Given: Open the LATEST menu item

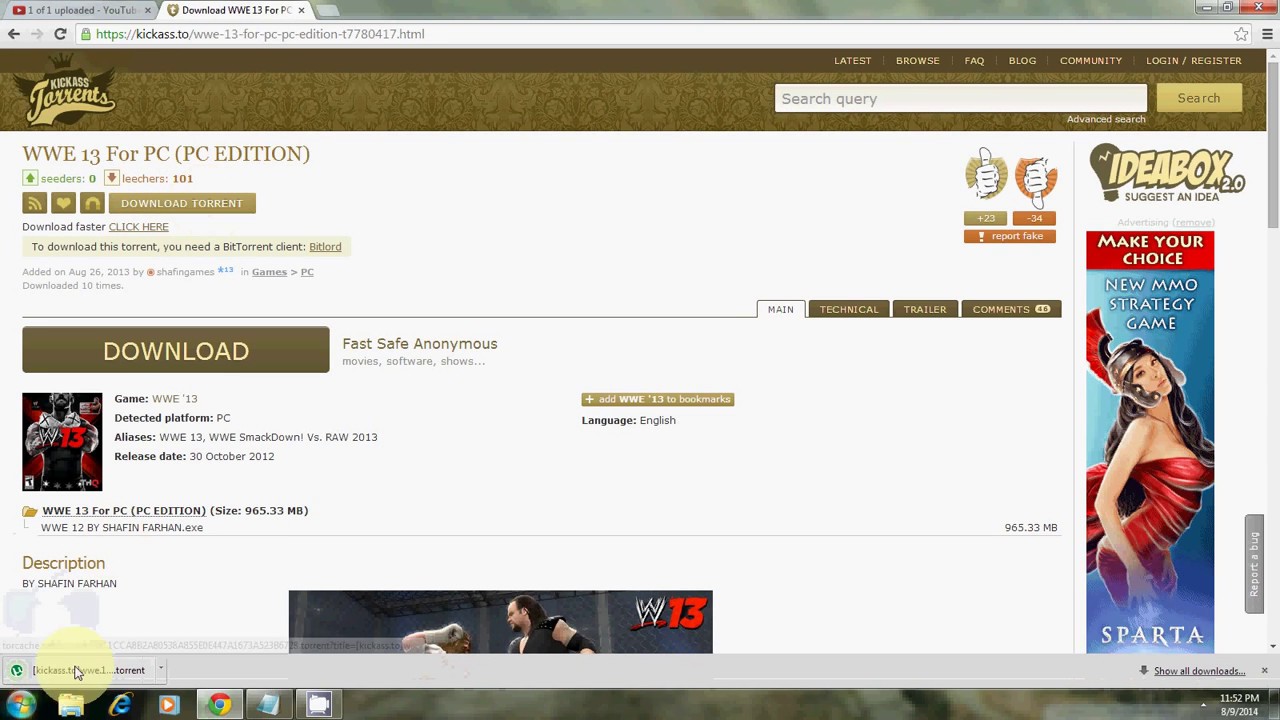Looking at the screenshot, I should [853, 61].
